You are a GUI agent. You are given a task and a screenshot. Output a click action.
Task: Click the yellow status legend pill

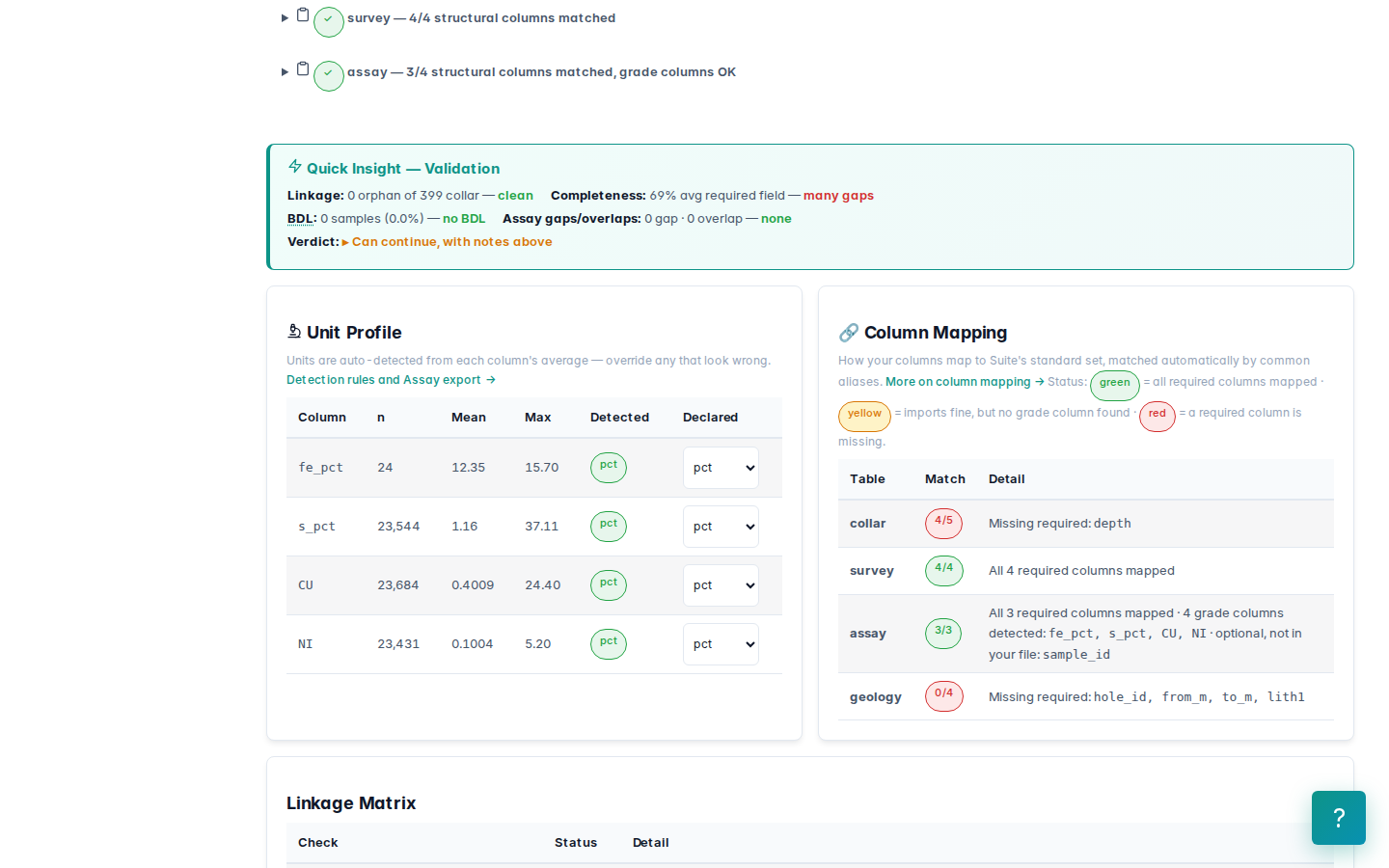[x=864, y=417]
